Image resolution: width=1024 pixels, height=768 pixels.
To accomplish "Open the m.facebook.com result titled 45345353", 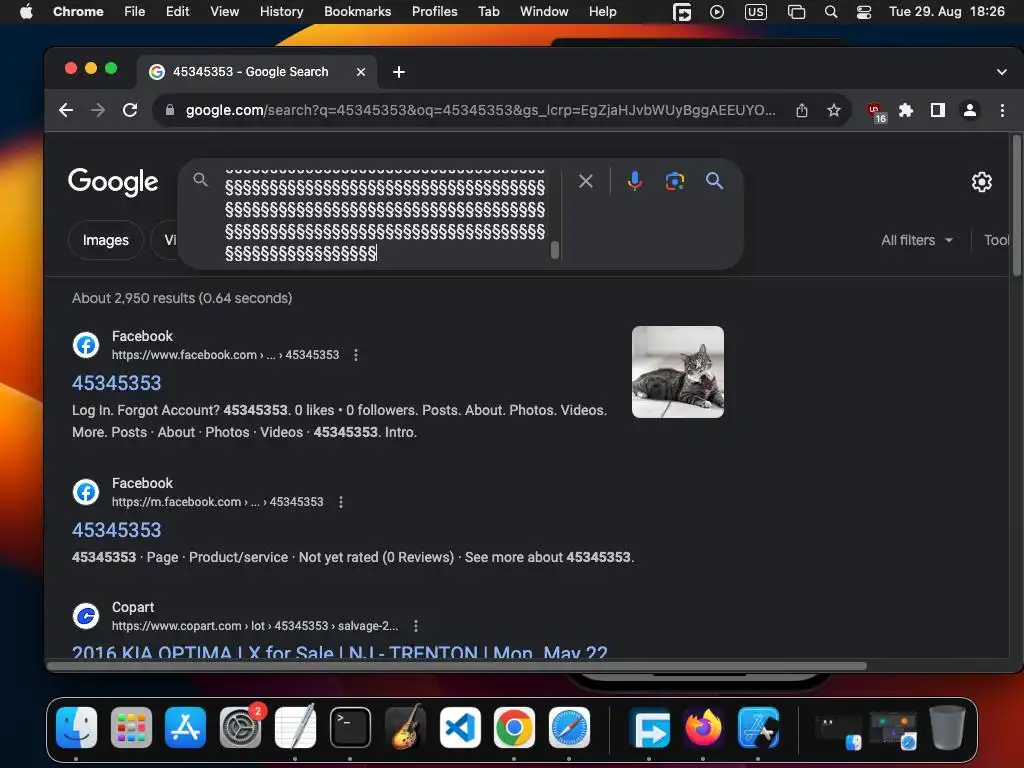I will pos(116,530).
